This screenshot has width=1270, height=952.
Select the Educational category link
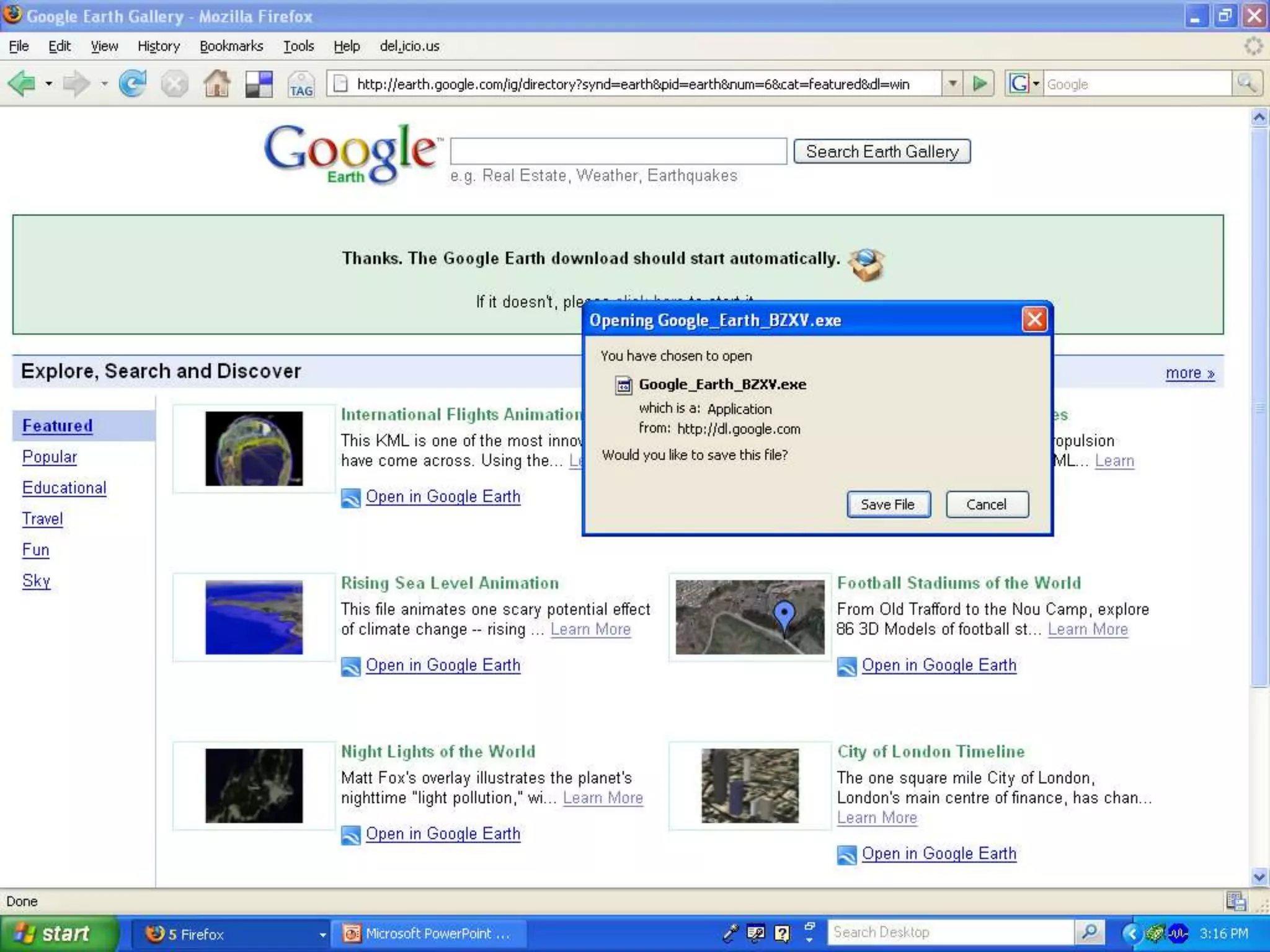tap(64, 488)
